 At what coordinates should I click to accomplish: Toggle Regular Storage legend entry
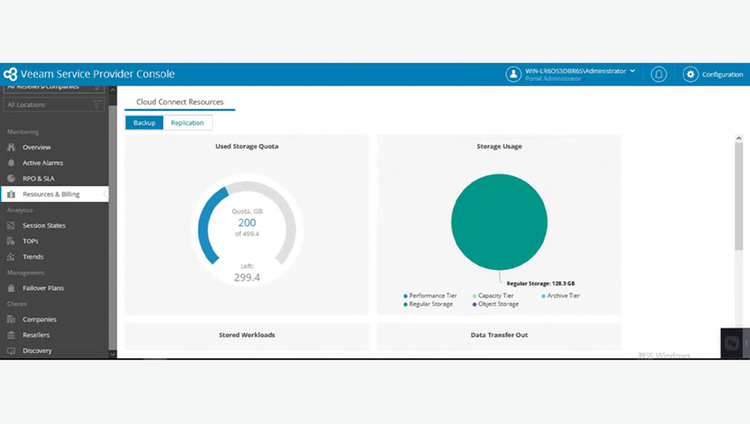pyautogui.click(x=428, y=304)
